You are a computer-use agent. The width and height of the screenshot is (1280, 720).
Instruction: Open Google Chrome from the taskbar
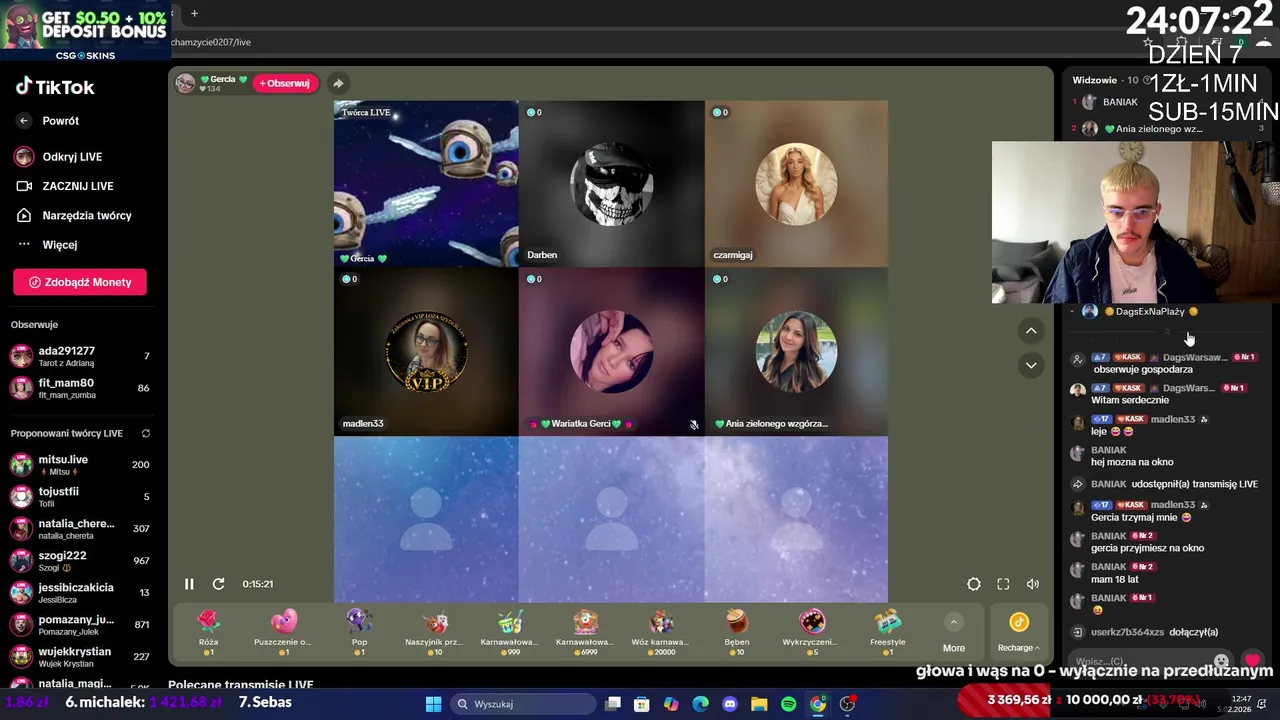point(818,704)
